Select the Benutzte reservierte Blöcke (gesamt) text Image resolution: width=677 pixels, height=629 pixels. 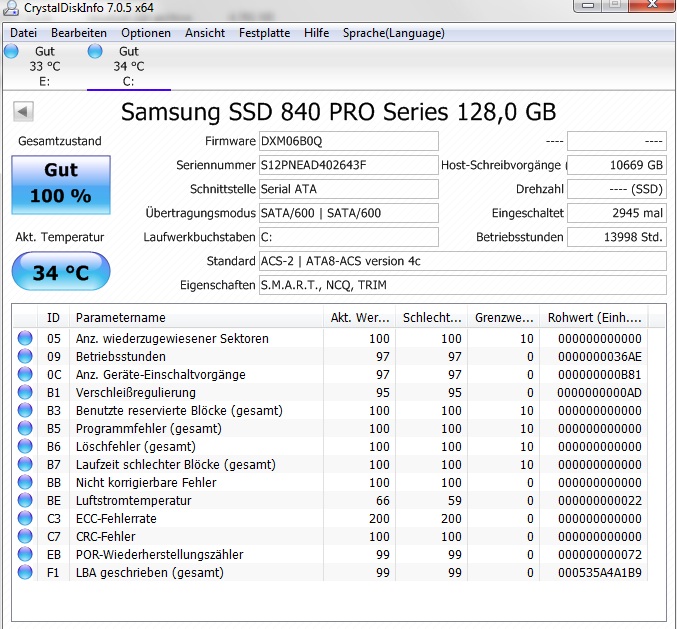(x=179, y=411)
